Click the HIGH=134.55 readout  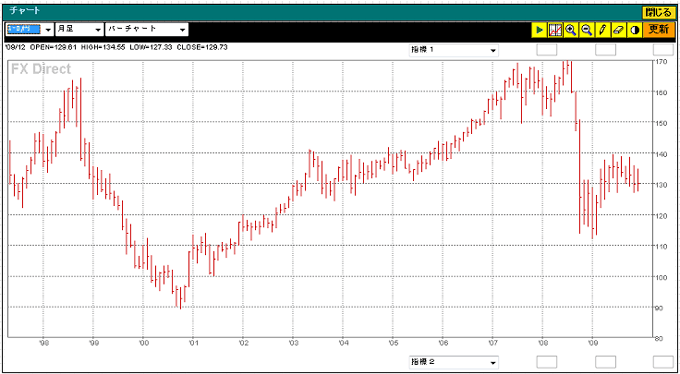click(102, 46)
